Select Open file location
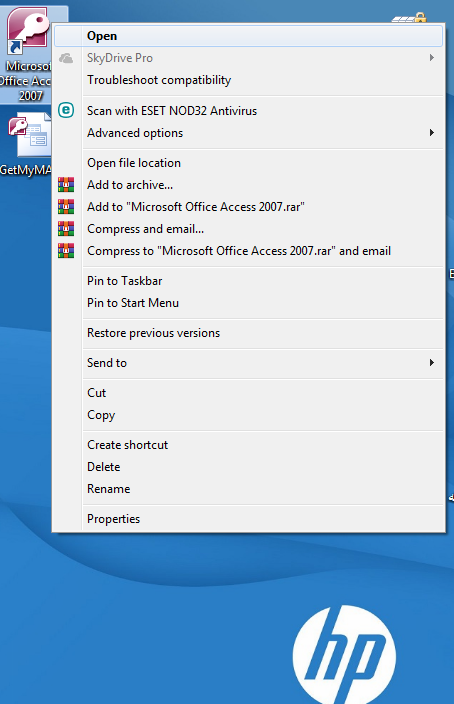The image size is (454, 704). [x=248, y=163]
